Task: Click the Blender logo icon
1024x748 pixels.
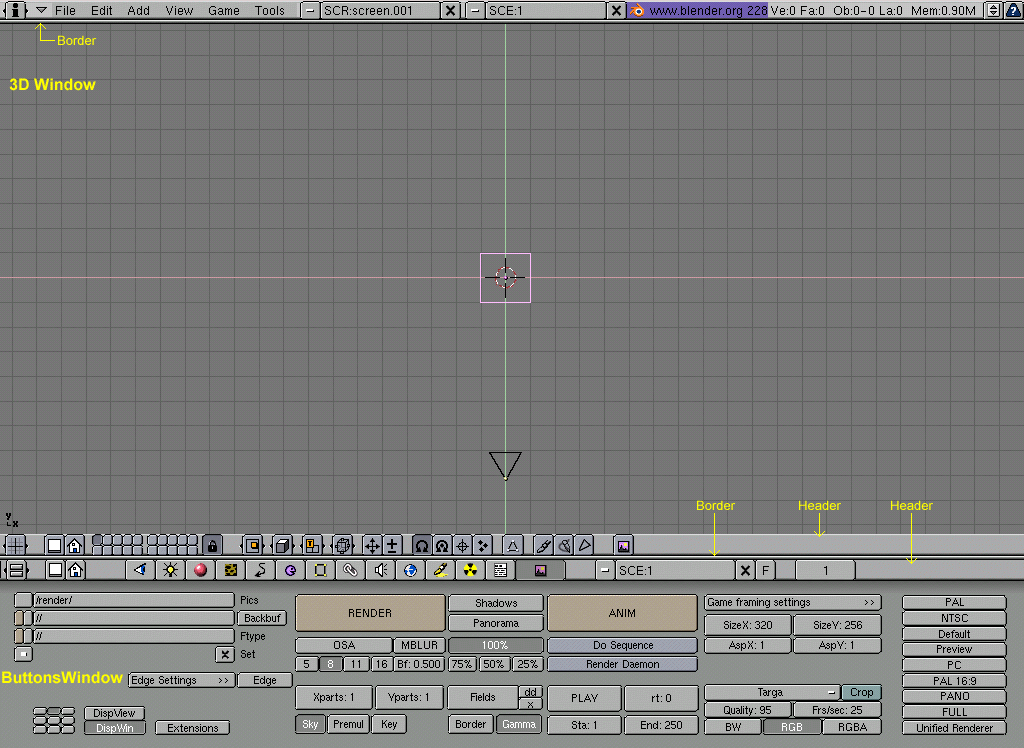Action: pyautogui.click(x=637, y=10)
